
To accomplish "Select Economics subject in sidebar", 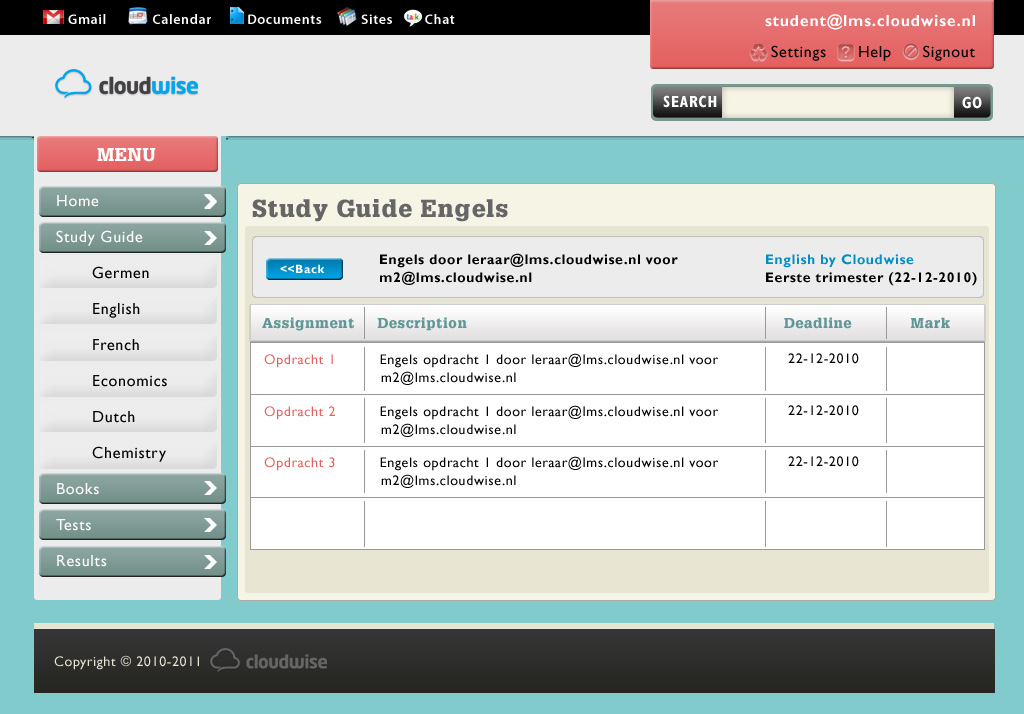I will coord(128,381).
